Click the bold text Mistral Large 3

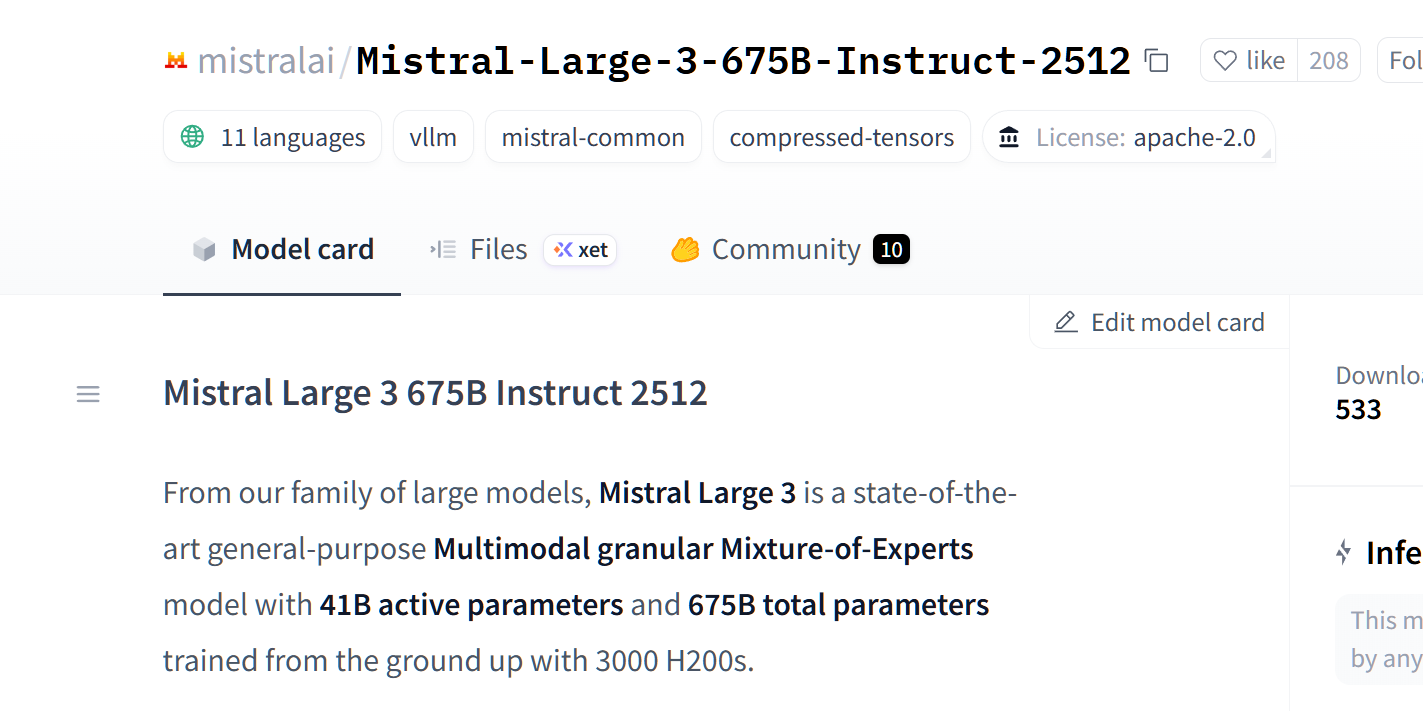pyautogui.click(x=697, y=493)
